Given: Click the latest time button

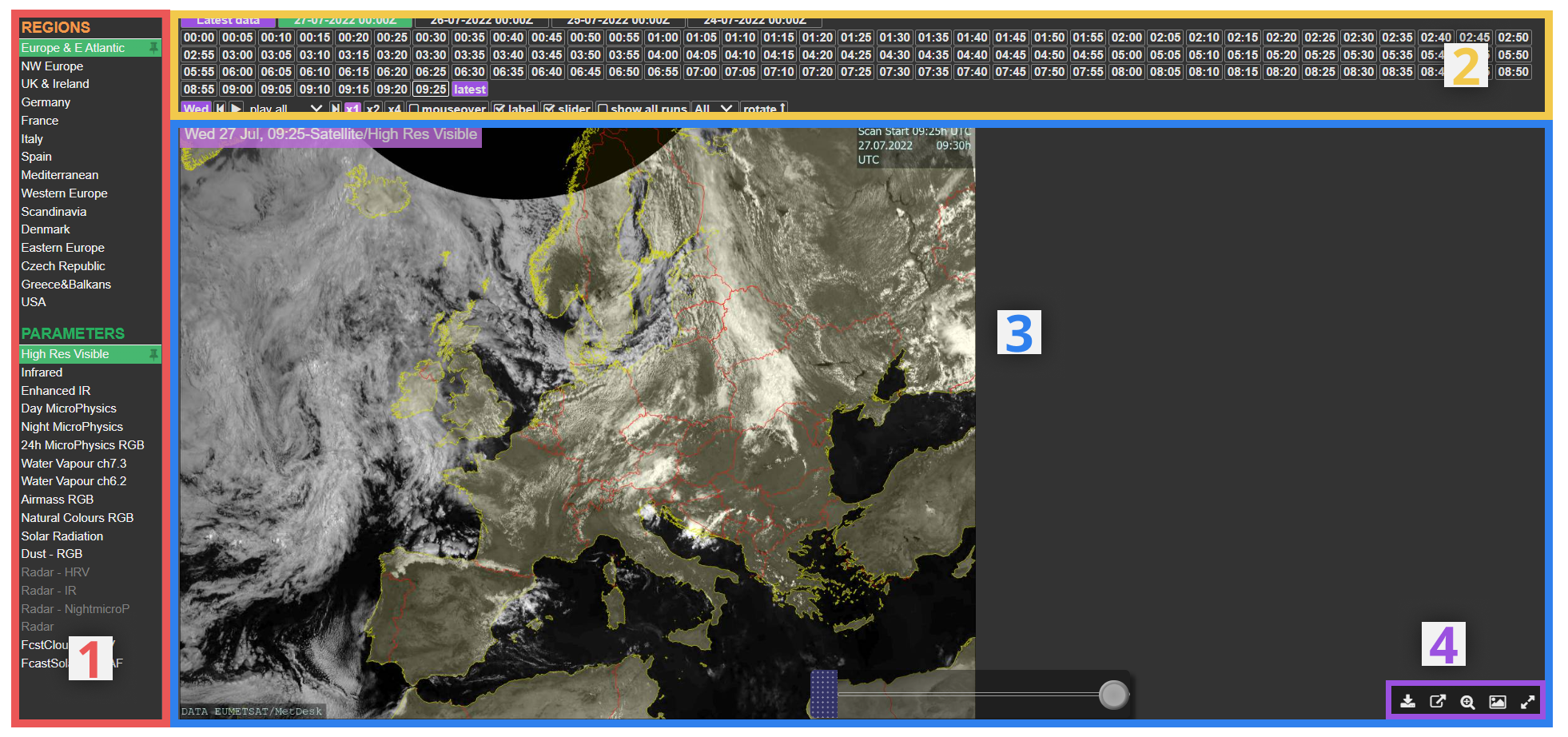Looking at the screenshot, I should (470, 90).
